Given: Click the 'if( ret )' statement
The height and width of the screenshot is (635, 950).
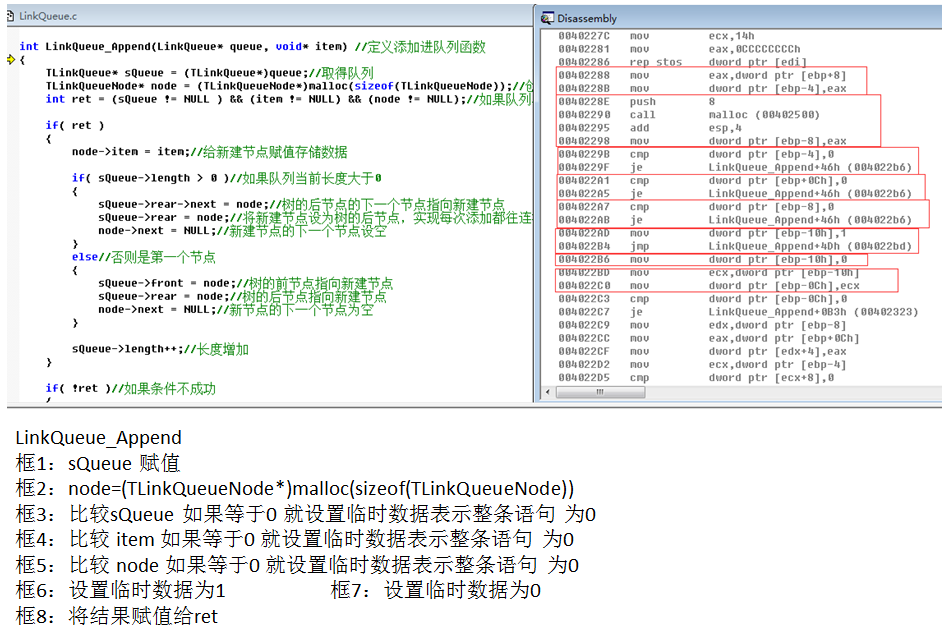Looking at the screenshot, I should click(x=75, y=125).
